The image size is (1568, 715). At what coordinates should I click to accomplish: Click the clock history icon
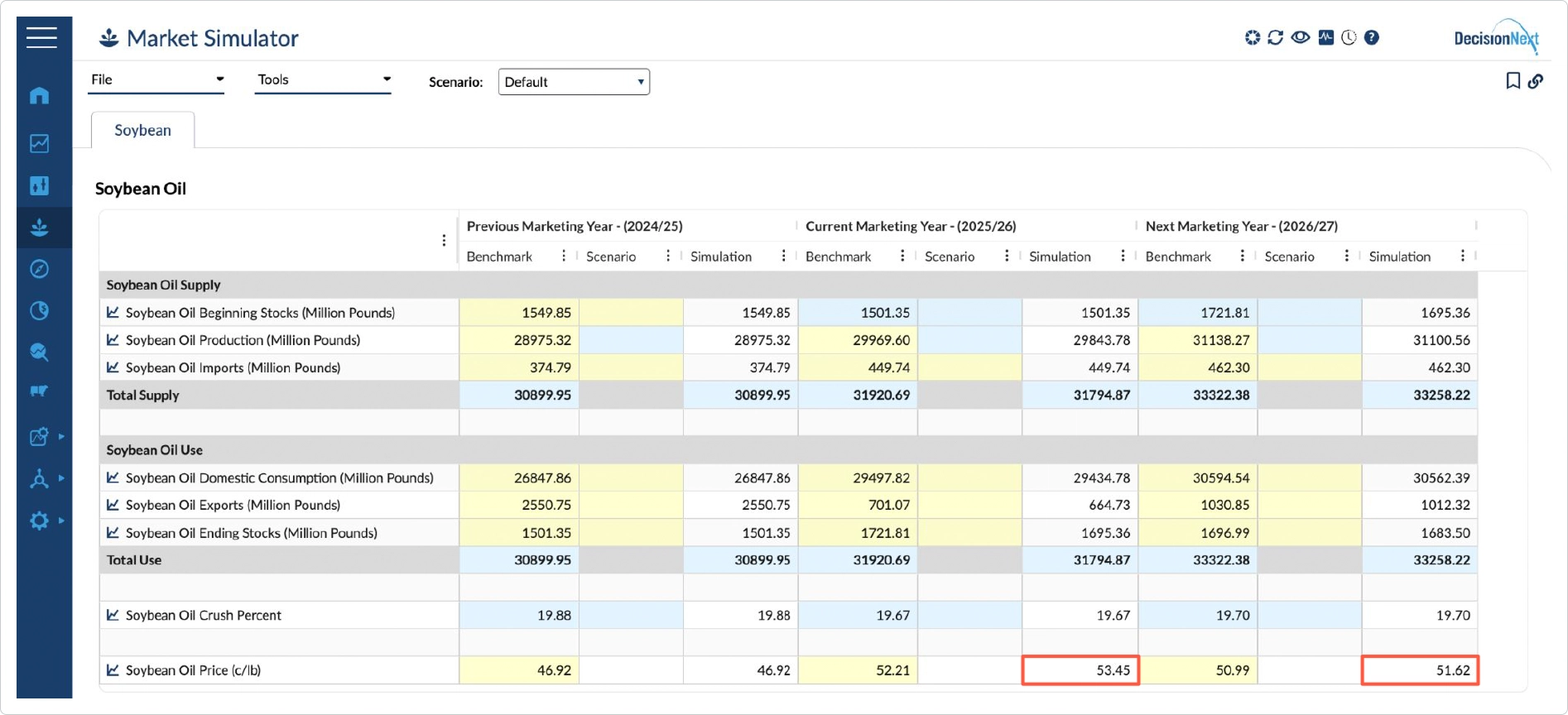[1349, 37]
